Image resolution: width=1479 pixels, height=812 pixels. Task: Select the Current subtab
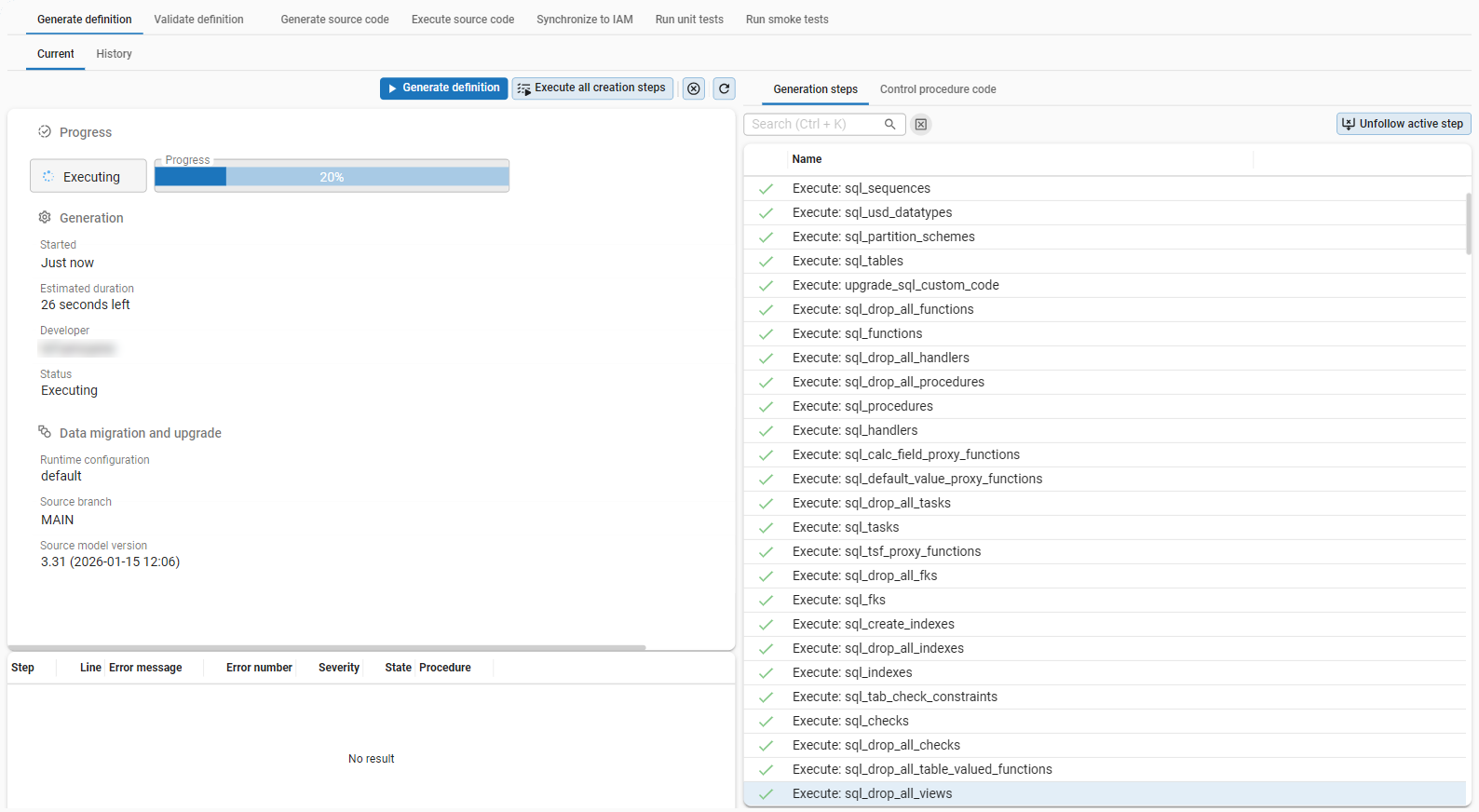(x=56, y=54)
